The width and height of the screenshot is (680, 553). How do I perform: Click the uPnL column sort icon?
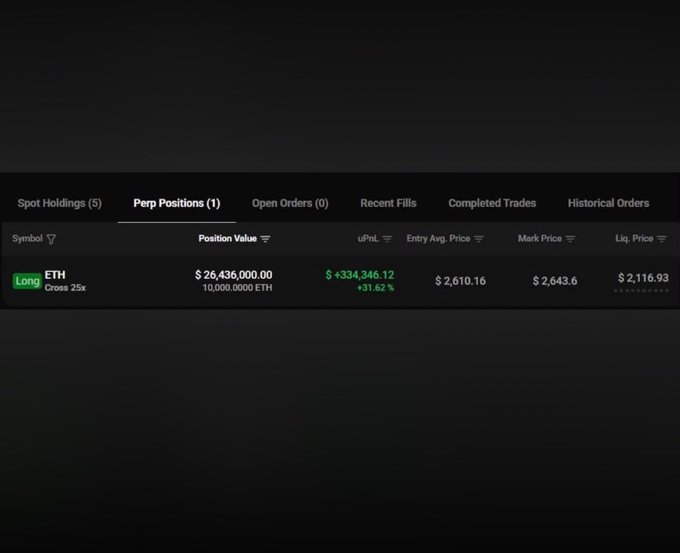(x=387, y=239)
